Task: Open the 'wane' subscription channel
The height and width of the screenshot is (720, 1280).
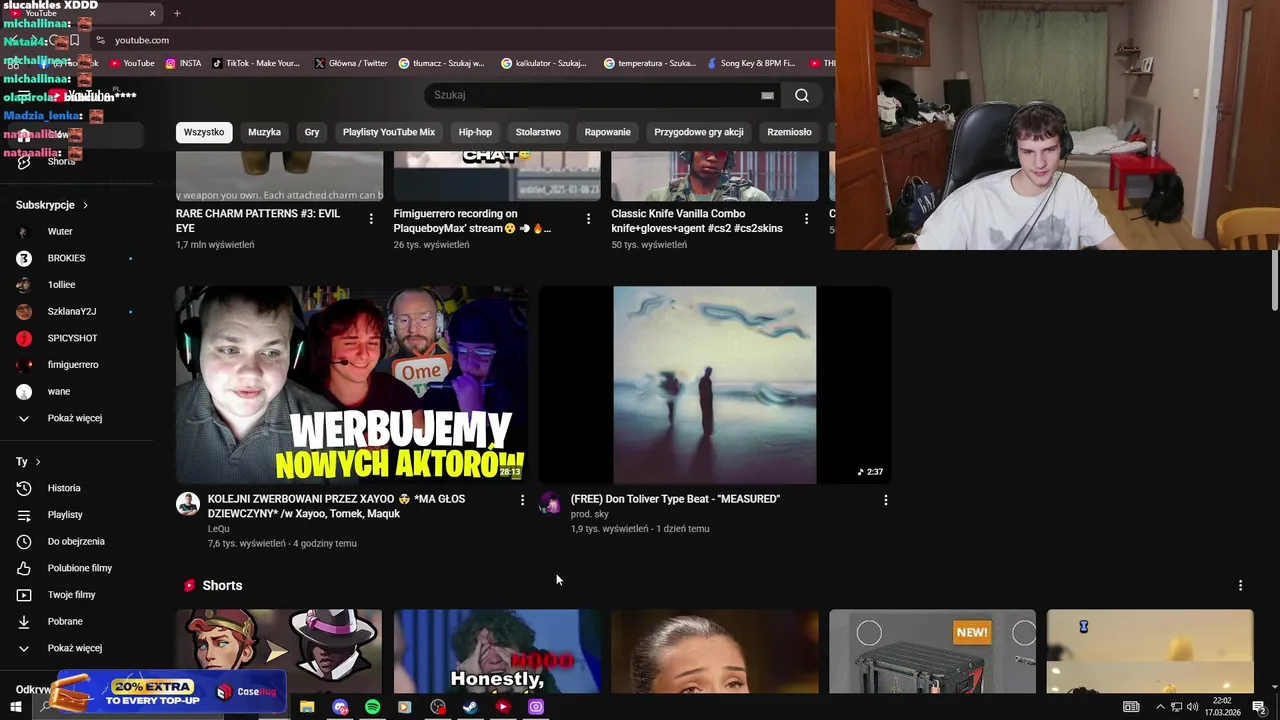Action: [x=59, y=392]
